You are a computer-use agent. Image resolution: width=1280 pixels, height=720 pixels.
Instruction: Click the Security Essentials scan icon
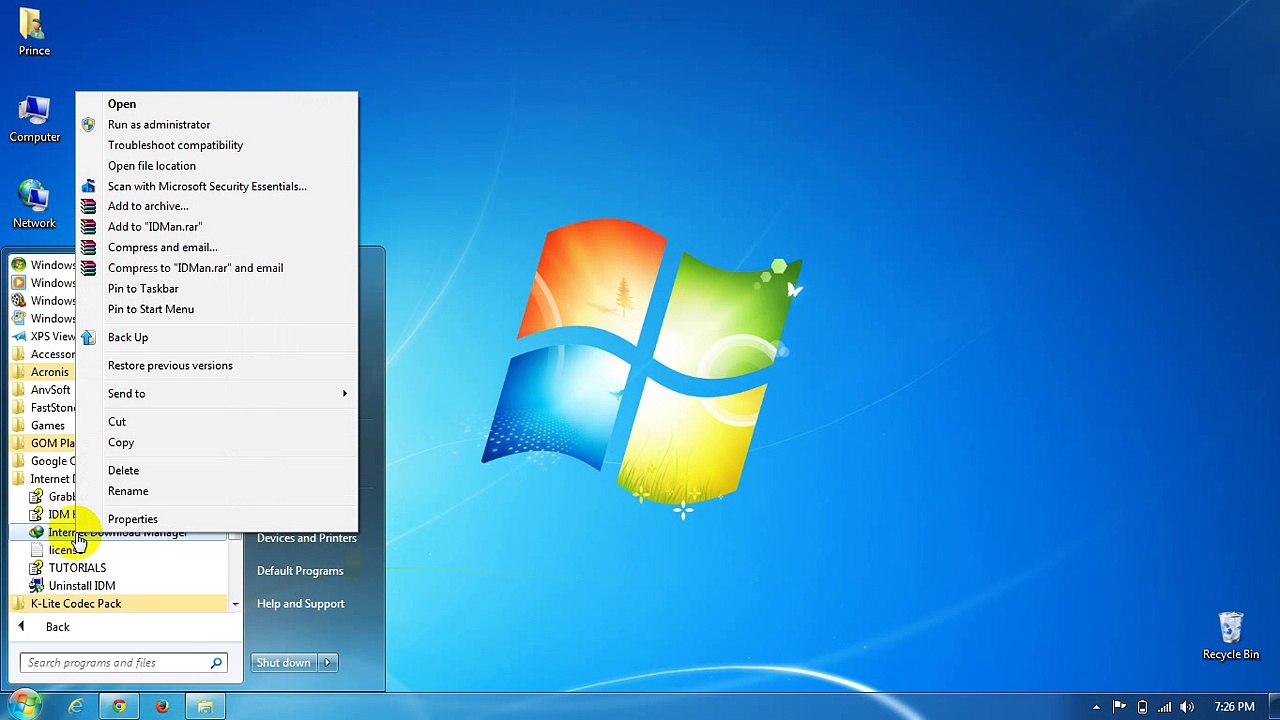click(x=88, y=186)
